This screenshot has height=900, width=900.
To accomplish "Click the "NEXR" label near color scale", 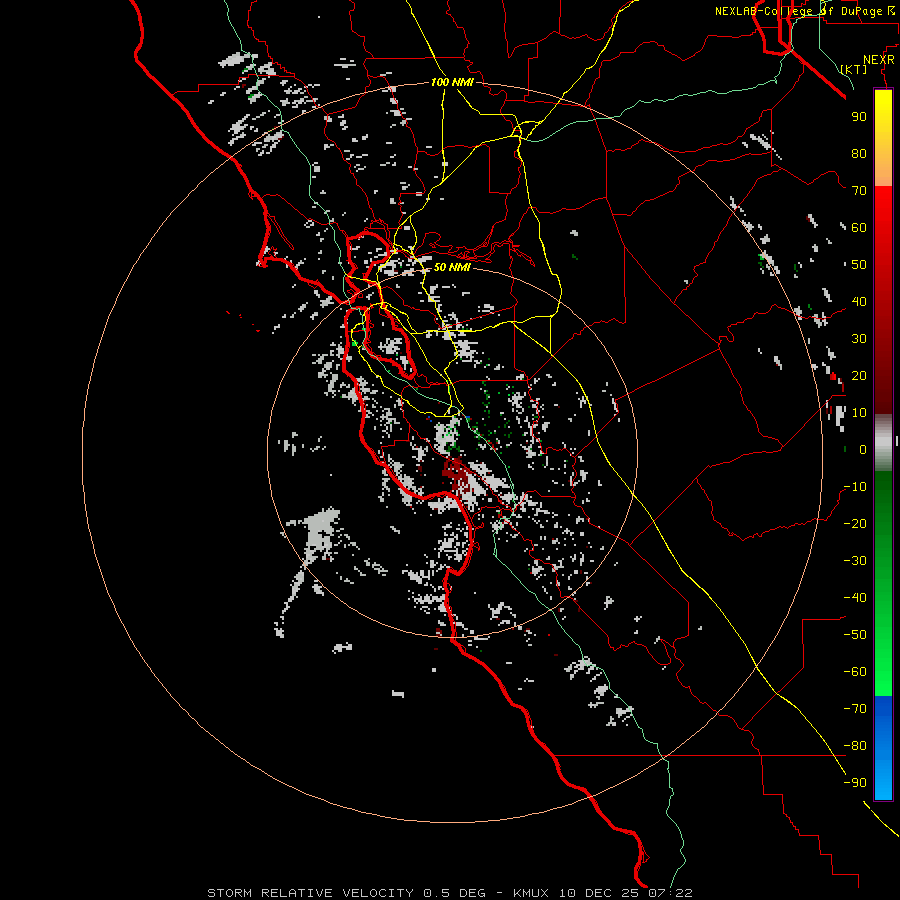I will point(879,60).
